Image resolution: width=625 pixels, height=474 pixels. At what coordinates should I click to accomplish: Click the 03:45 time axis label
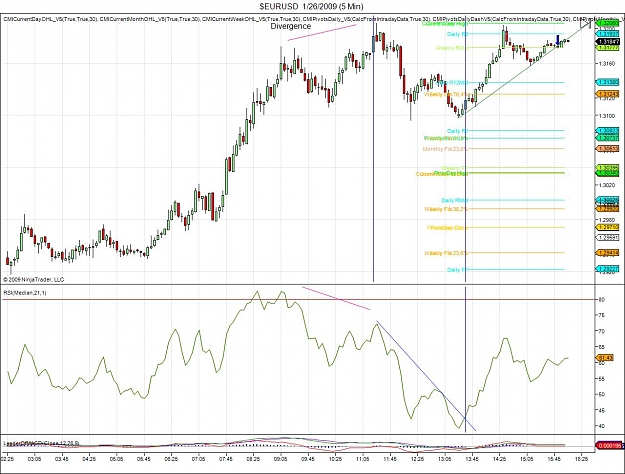pyautogui.click(x=61, y=459)
